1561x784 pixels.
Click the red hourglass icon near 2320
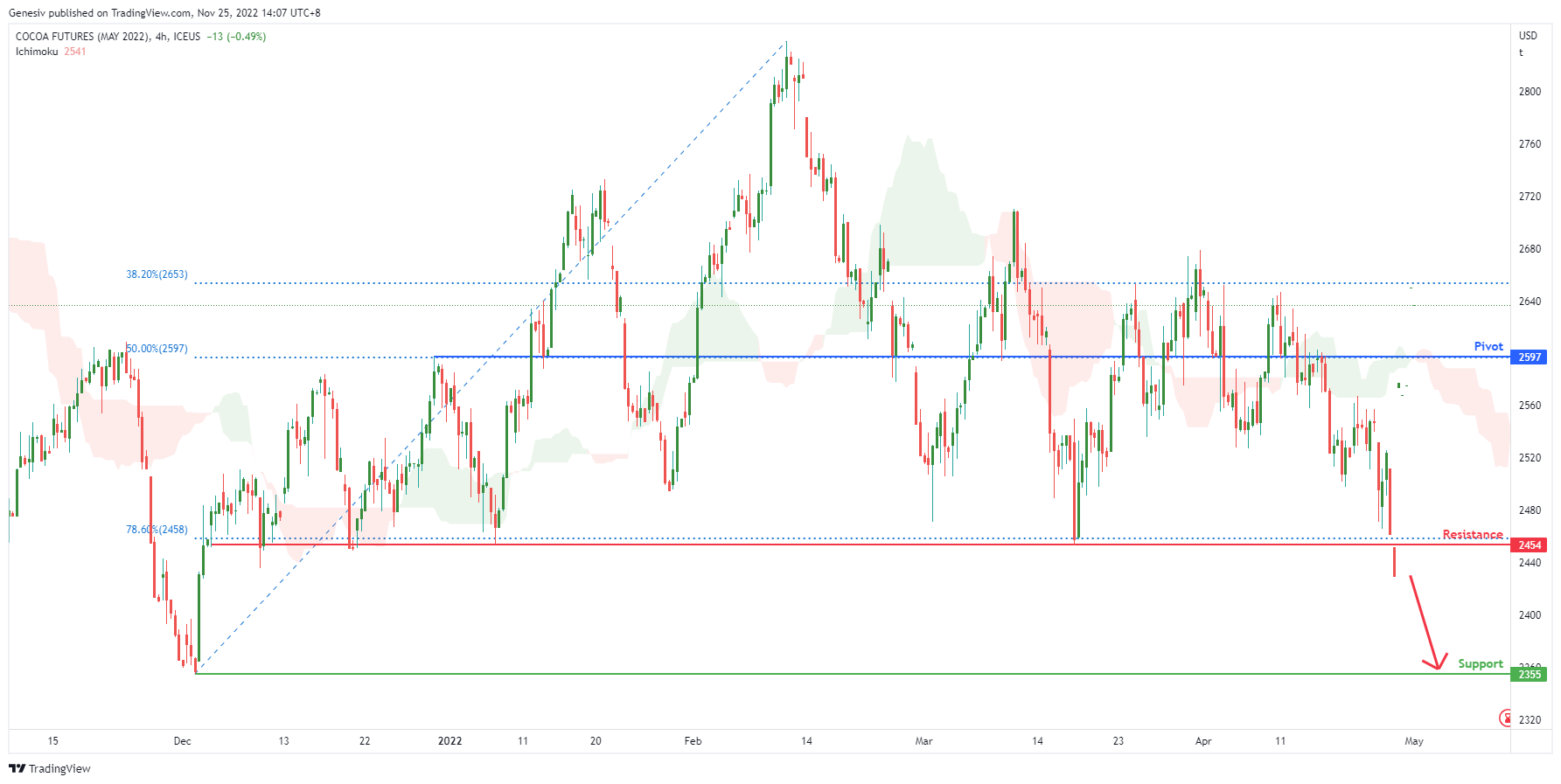(1506, 718)
